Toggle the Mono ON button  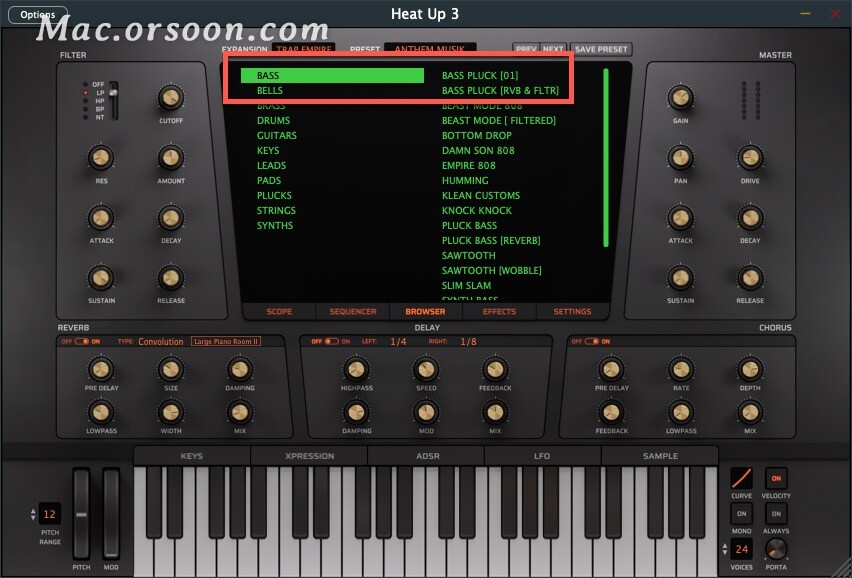(741, 513)
